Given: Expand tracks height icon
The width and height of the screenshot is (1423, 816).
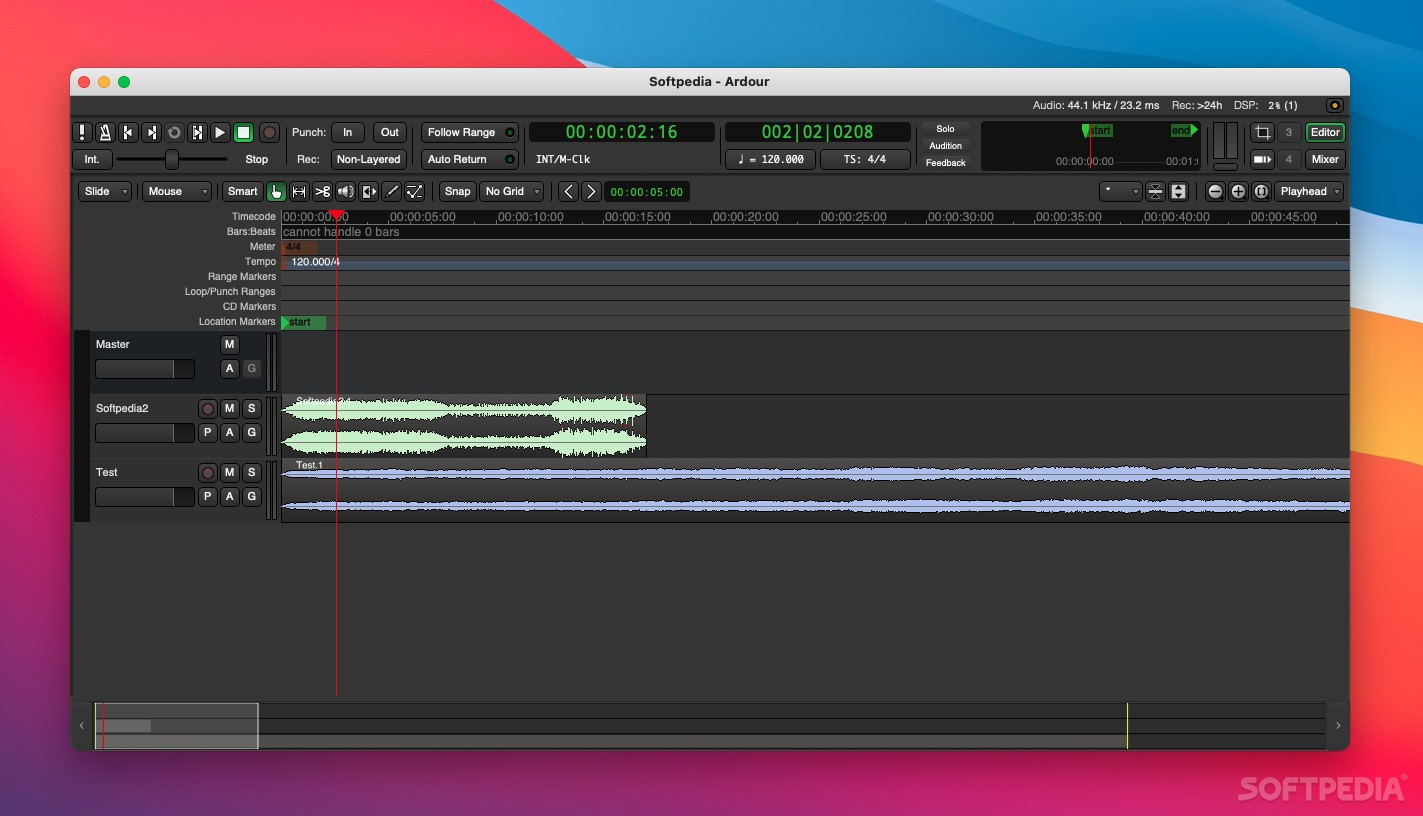Looking at the screenshot, I should click(x=1178, y=191).
